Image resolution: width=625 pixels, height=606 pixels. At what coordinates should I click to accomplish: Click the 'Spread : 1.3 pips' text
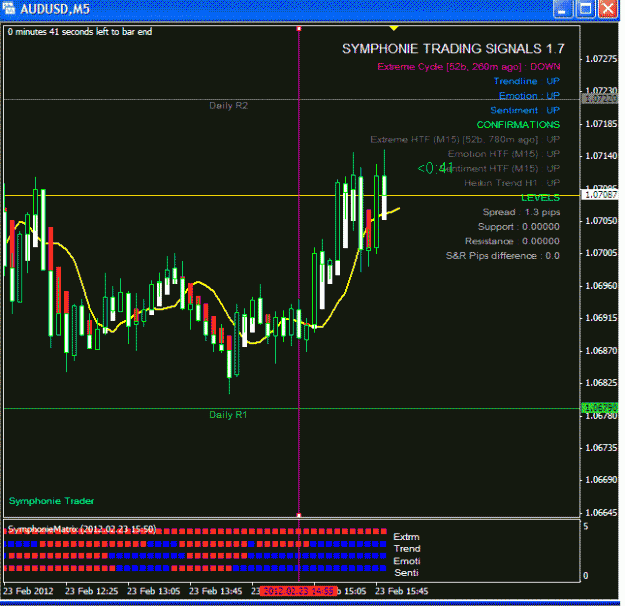coord(521,212)
